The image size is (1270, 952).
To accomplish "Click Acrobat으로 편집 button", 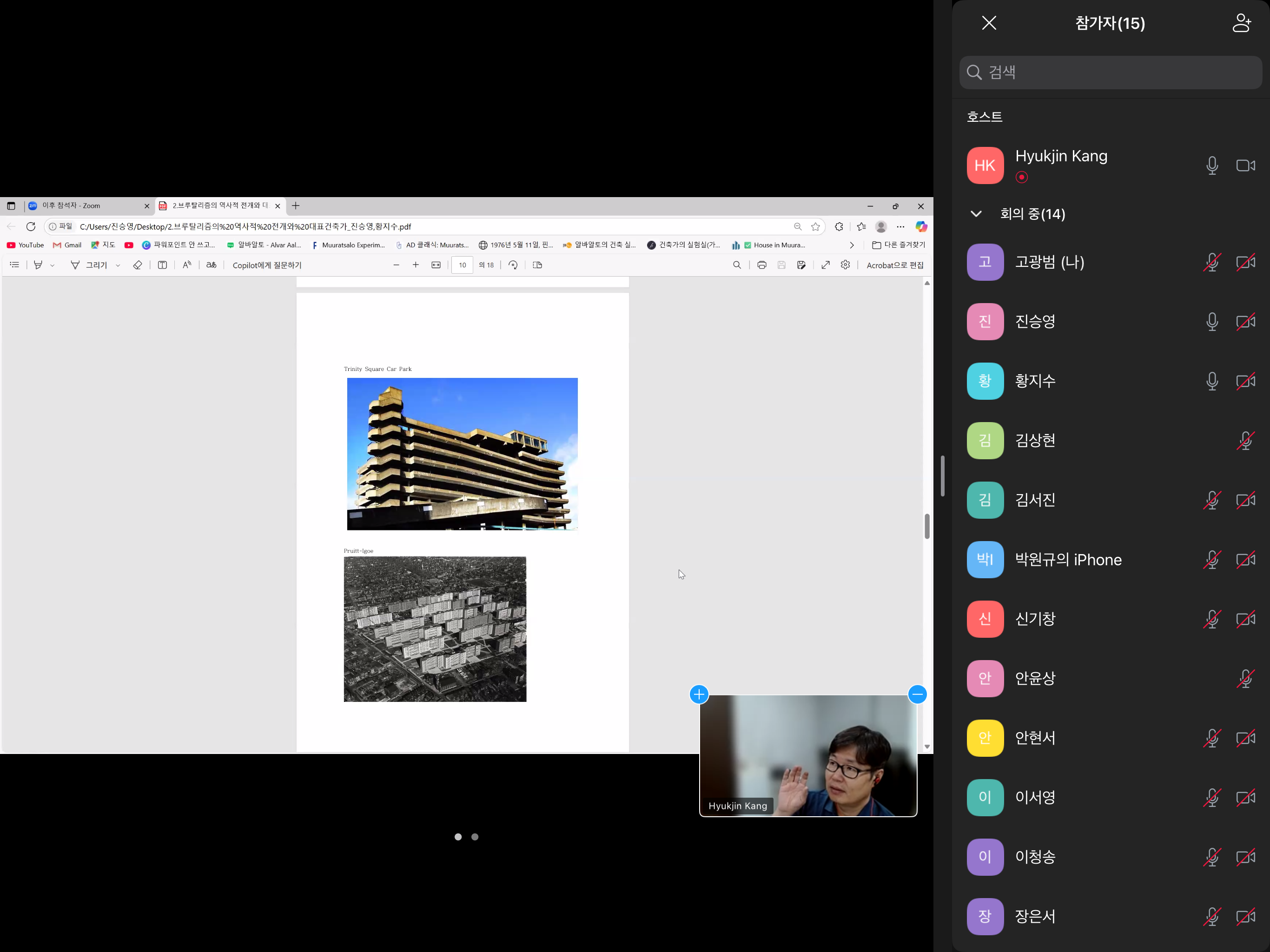I will pyautogui.click(x=894, y=265).
